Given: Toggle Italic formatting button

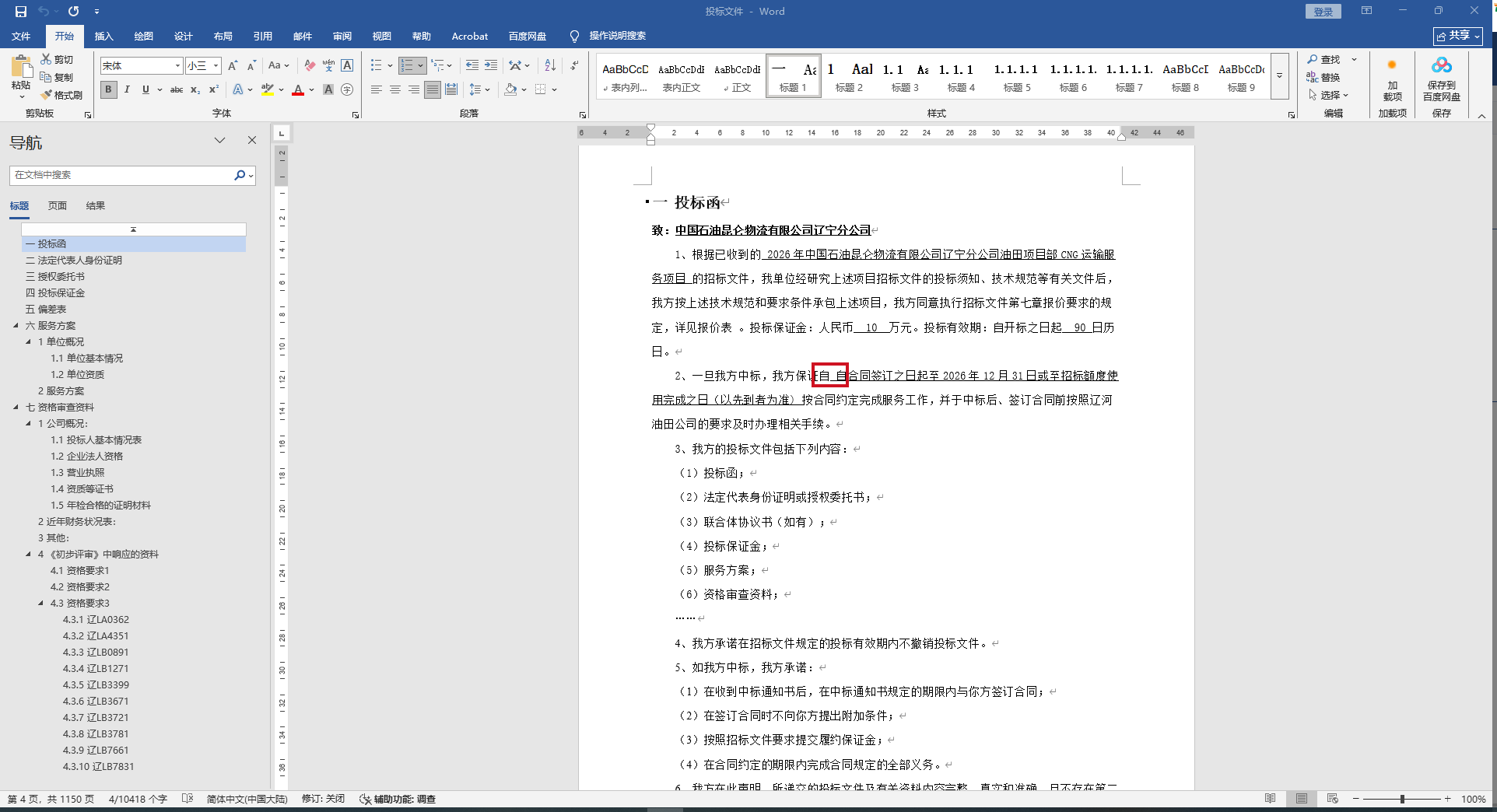Looking at the screenshot, I should tap(127, 89).
